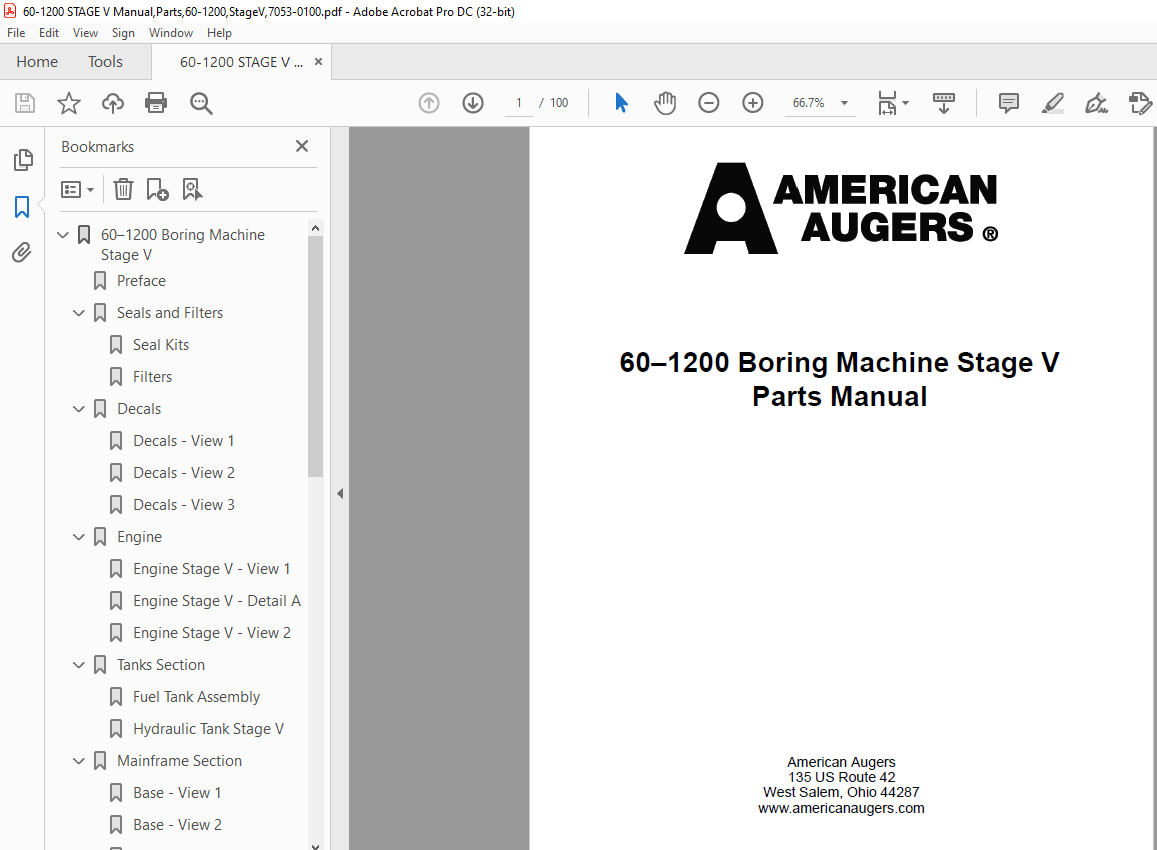Zoom in with plus button
Screen dimensions: 1157x850
tap(753, 103)
